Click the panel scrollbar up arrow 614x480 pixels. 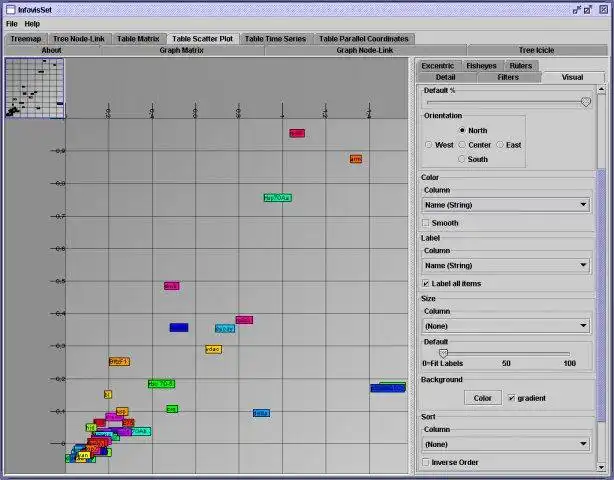coord(601,89)
